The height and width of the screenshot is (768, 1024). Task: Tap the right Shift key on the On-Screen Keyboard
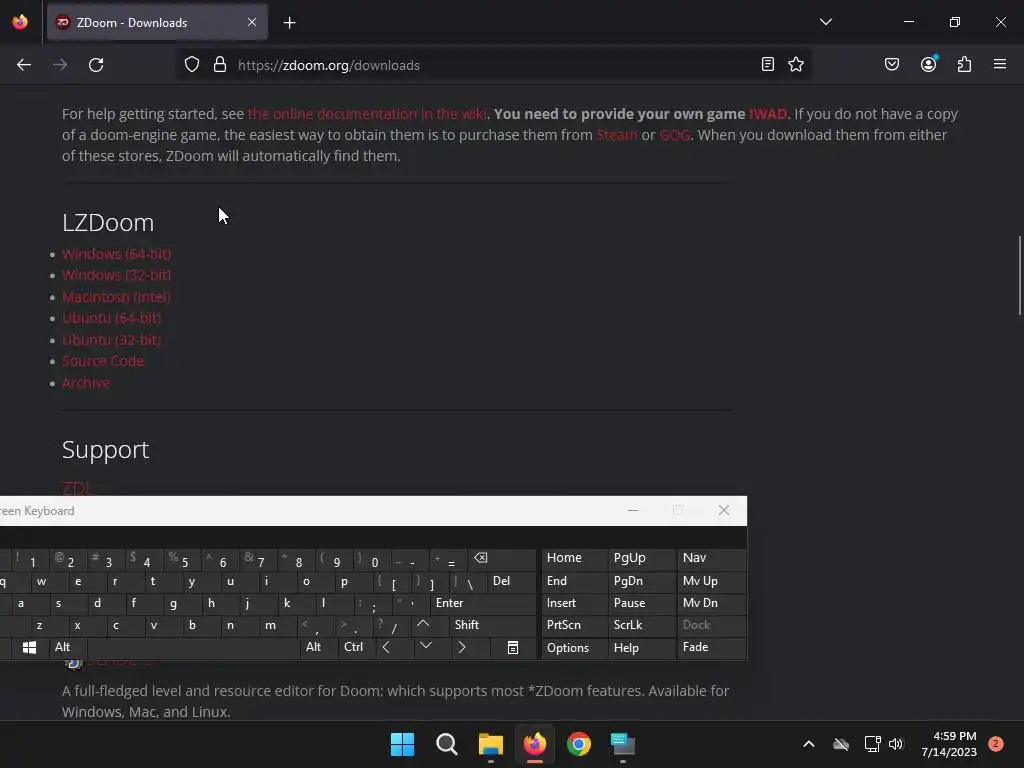(493, 625)
